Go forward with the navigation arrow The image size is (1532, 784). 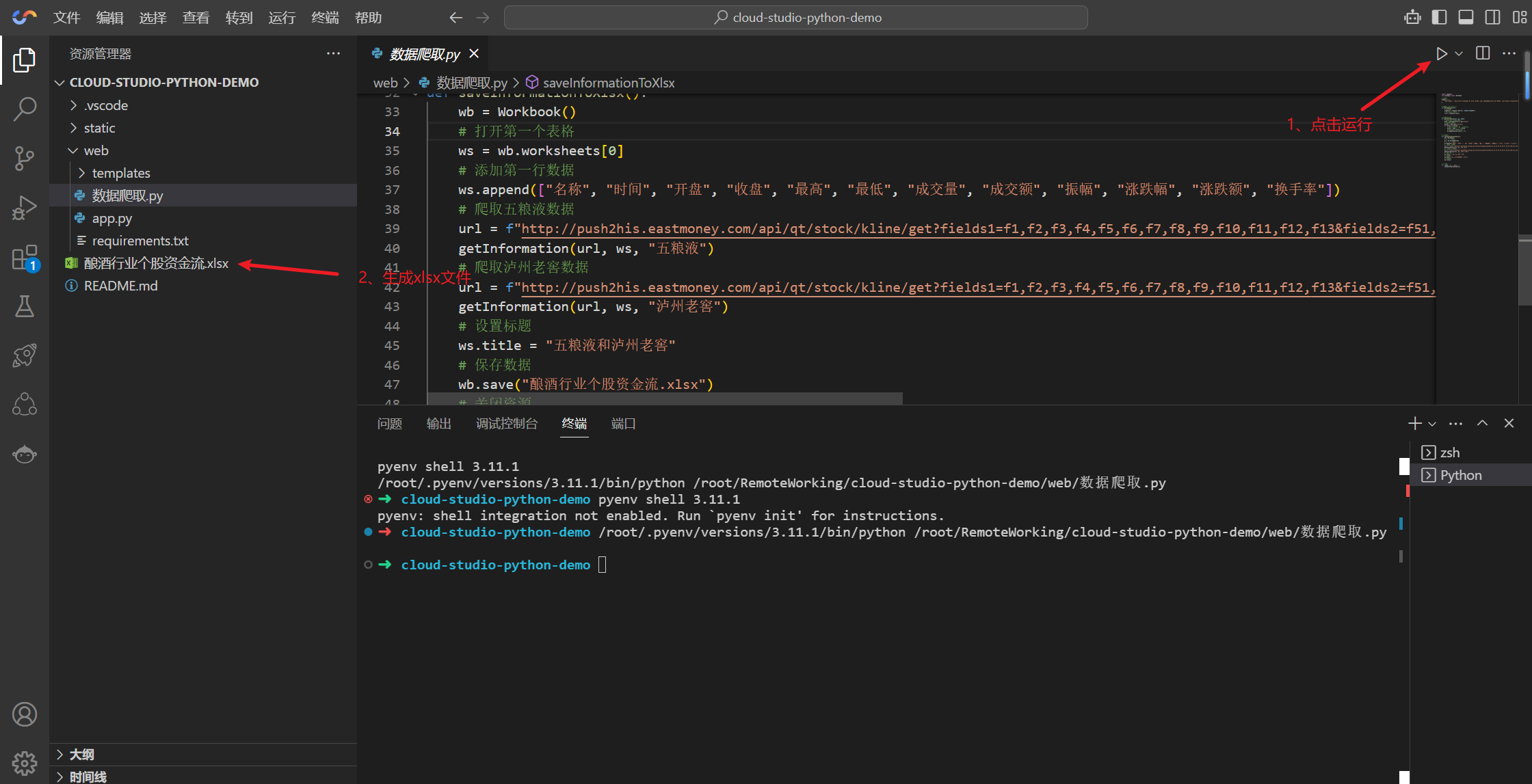click(x=483, y=18)
